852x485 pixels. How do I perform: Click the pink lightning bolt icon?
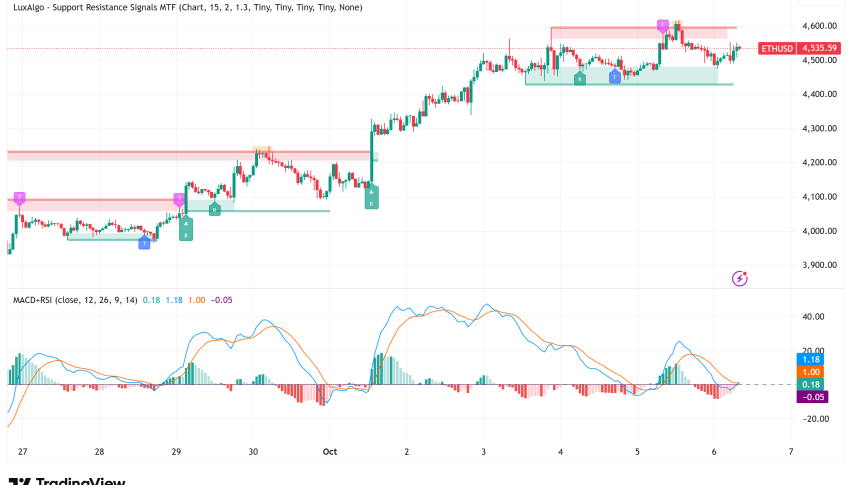(740, 278)
